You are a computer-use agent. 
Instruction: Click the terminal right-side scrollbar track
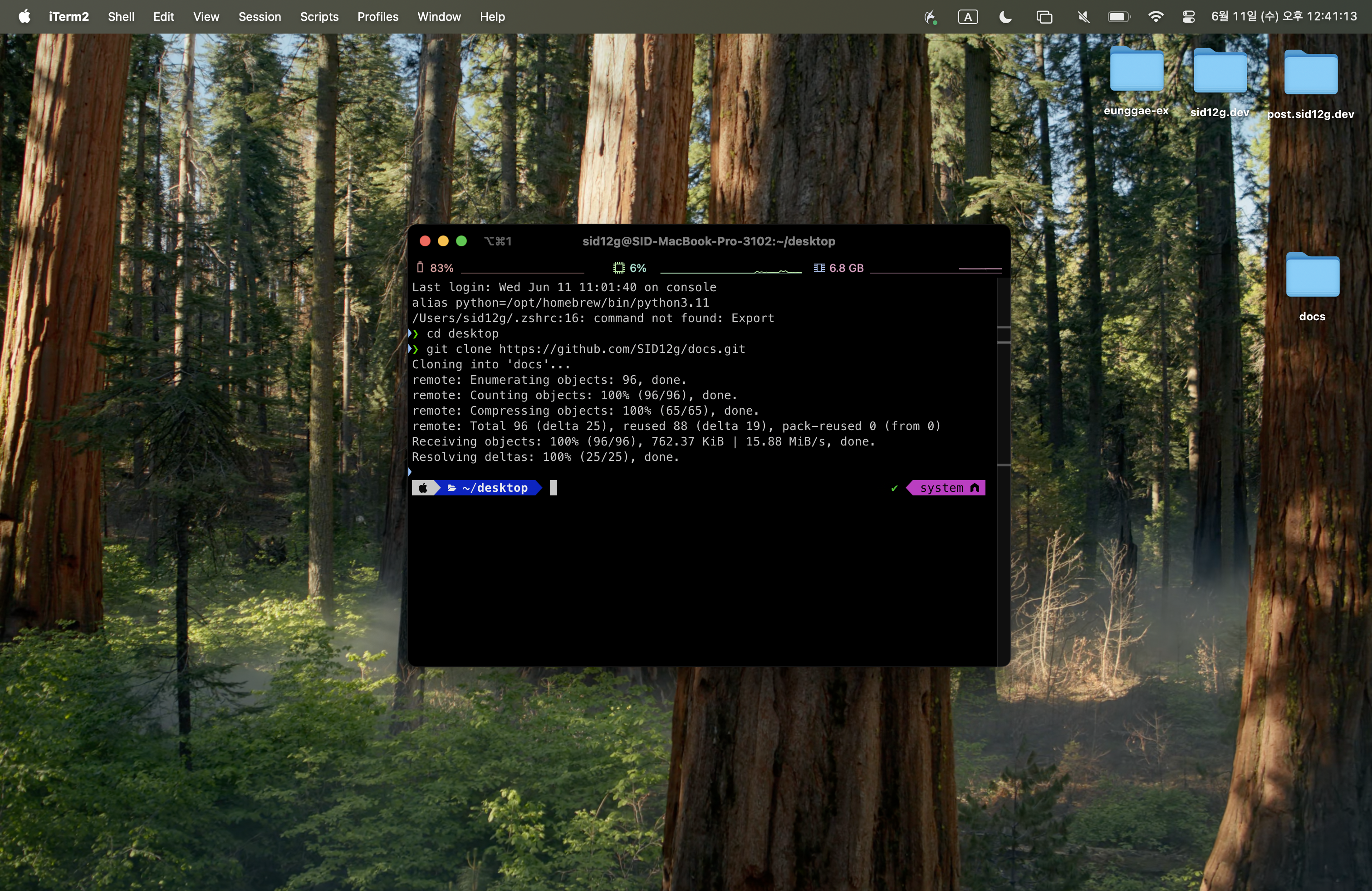[1003, 471]
